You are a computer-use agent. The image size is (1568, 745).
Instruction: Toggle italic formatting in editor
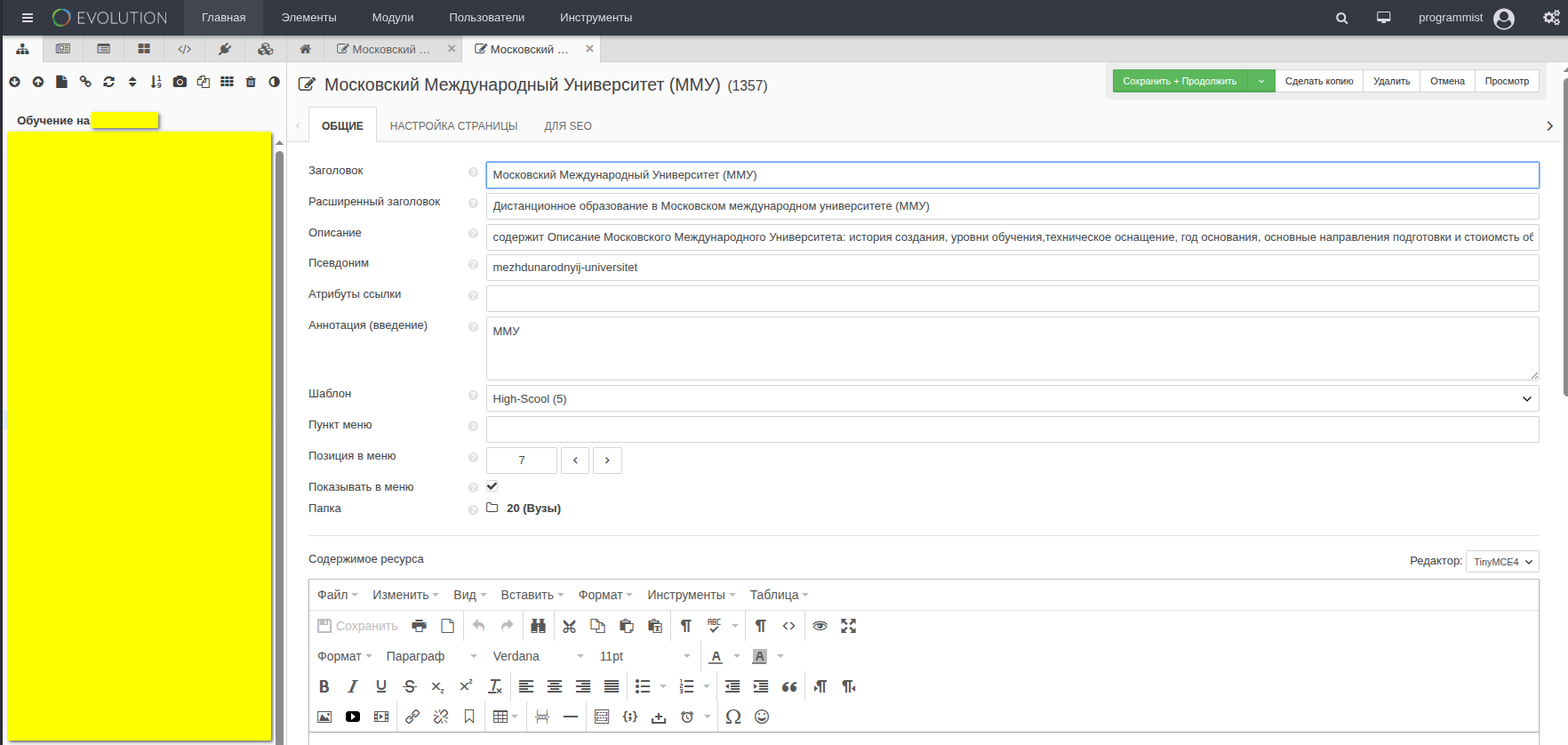[353, 686]
